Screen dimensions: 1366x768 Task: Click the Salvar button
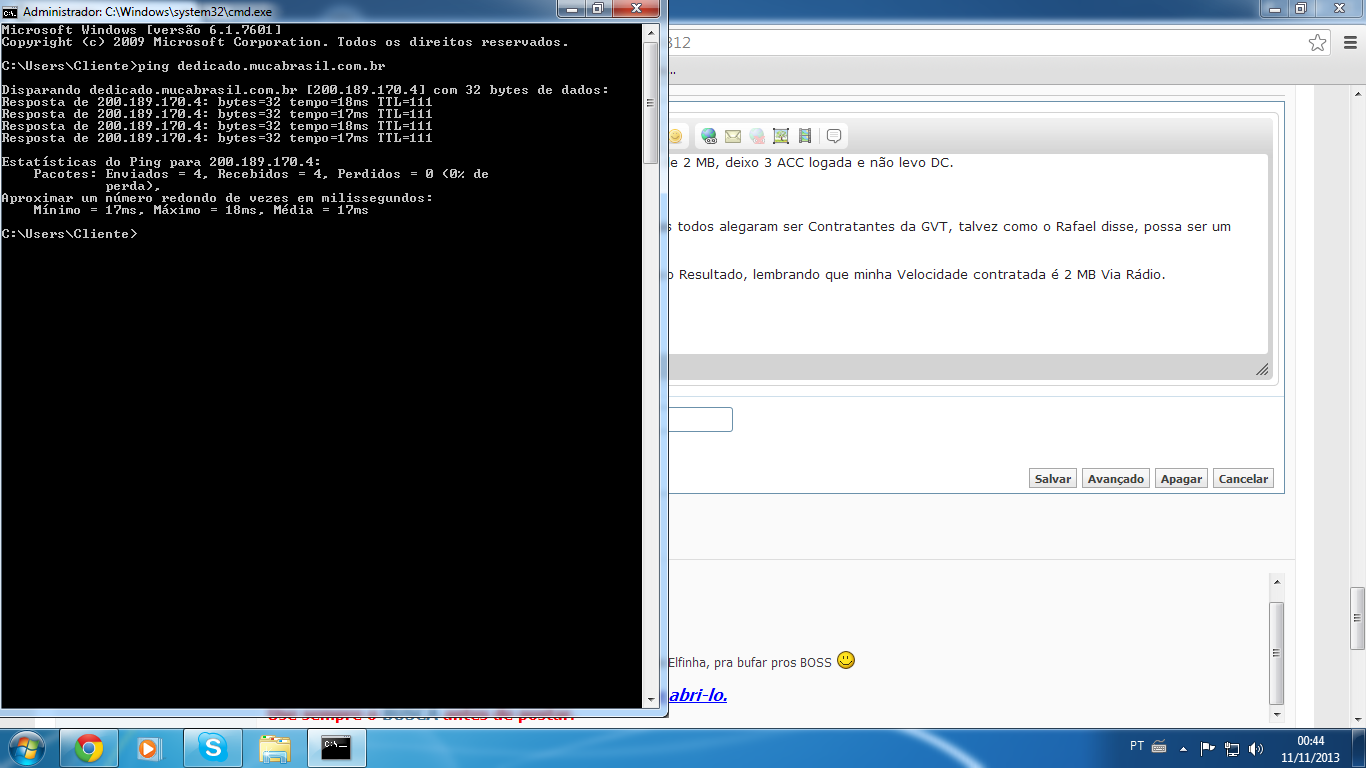tap(1052, 479)
